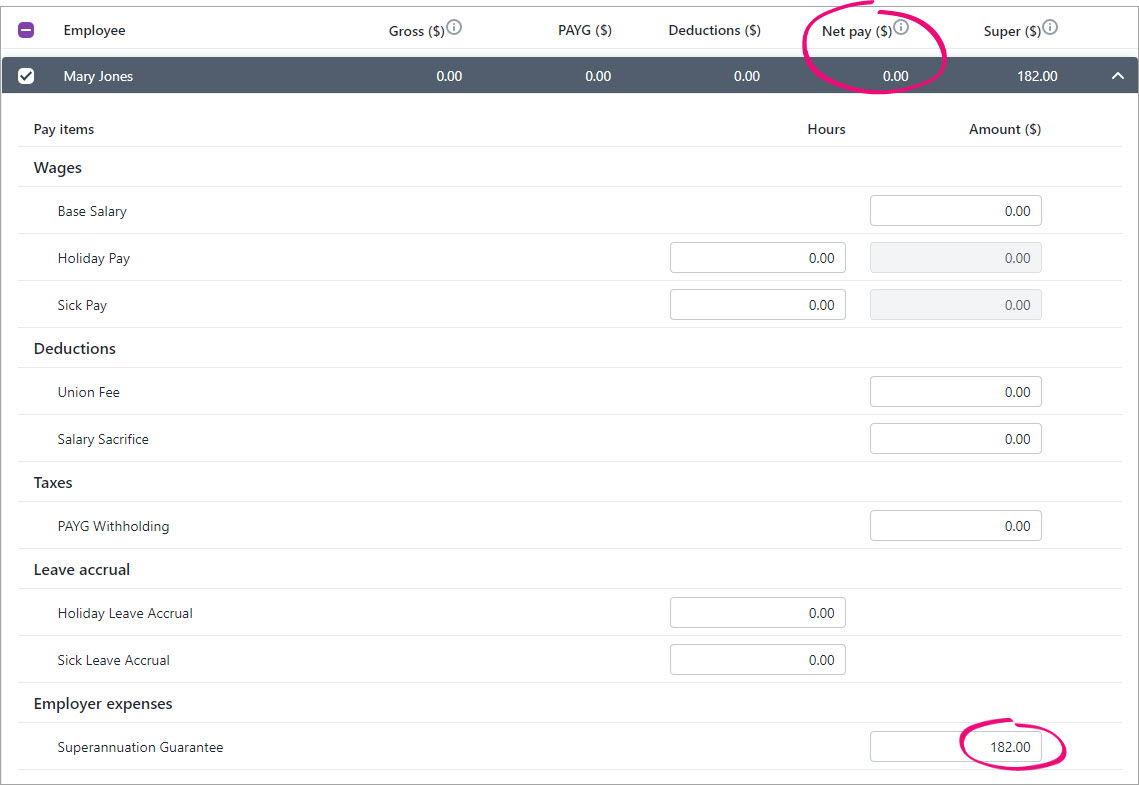
Task: Click the Net pay ($) info icon
Action: click(x=901, y=28)
